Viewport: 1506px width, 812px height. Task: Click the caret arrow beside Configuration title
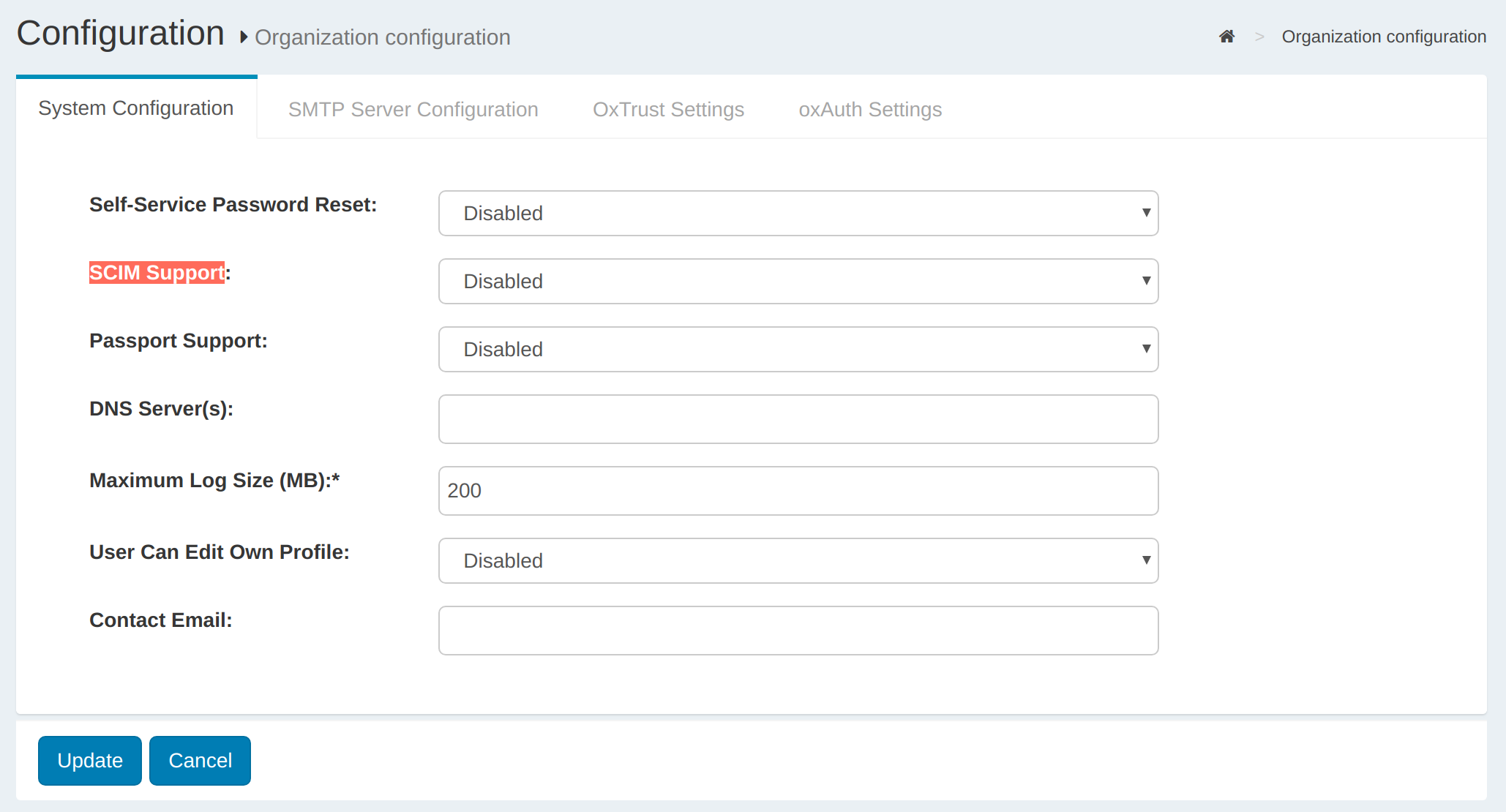click(244, 37)
